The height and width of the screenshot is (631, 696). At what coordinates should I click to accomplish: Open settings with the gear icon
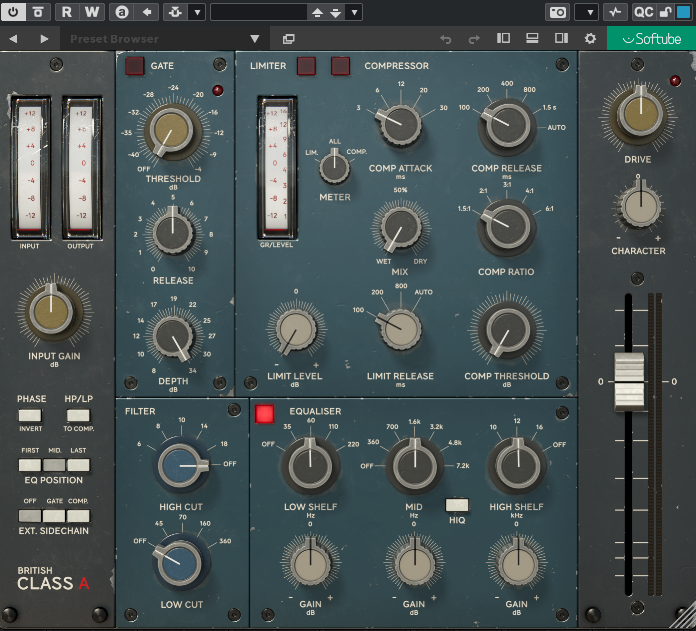[590, 39]
